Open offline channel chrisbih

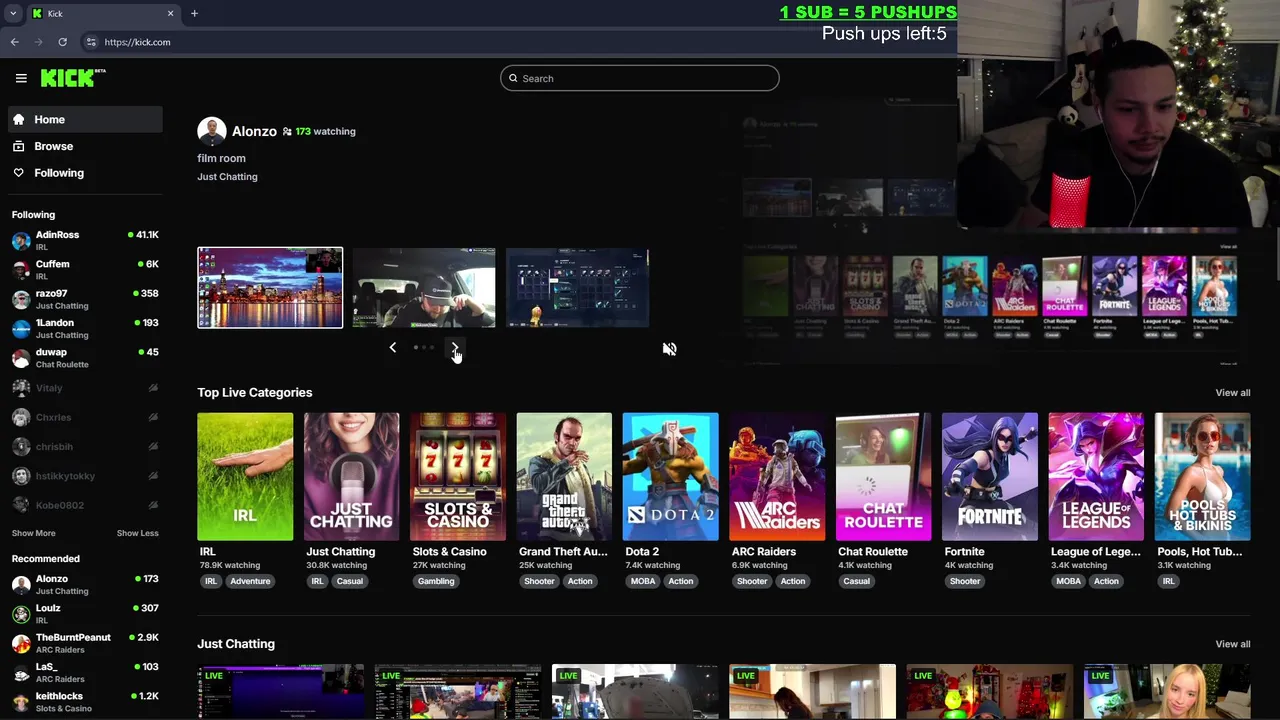tap(86, 446)
